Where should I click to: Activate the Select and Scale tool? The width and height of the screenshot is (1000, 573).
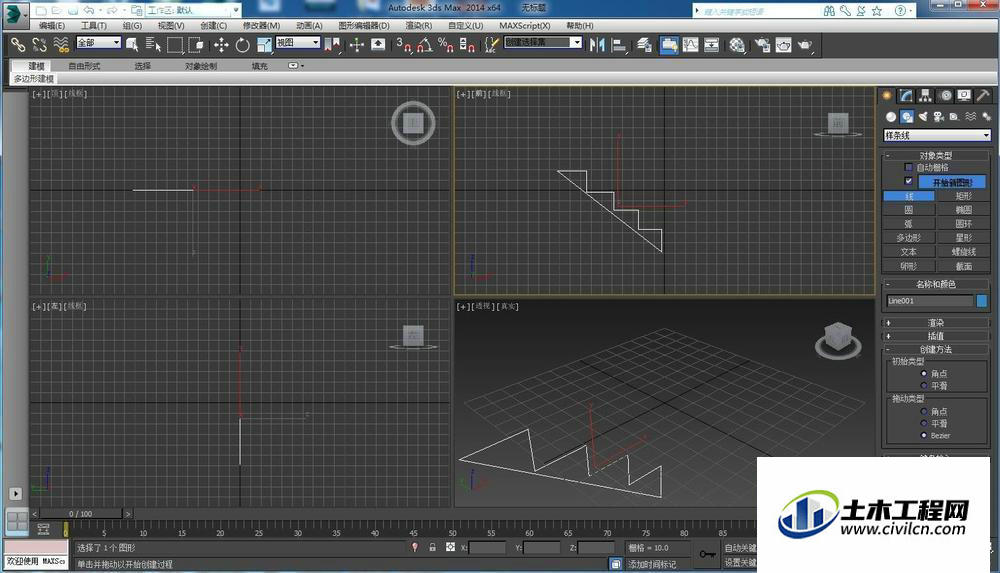[264, 45]
